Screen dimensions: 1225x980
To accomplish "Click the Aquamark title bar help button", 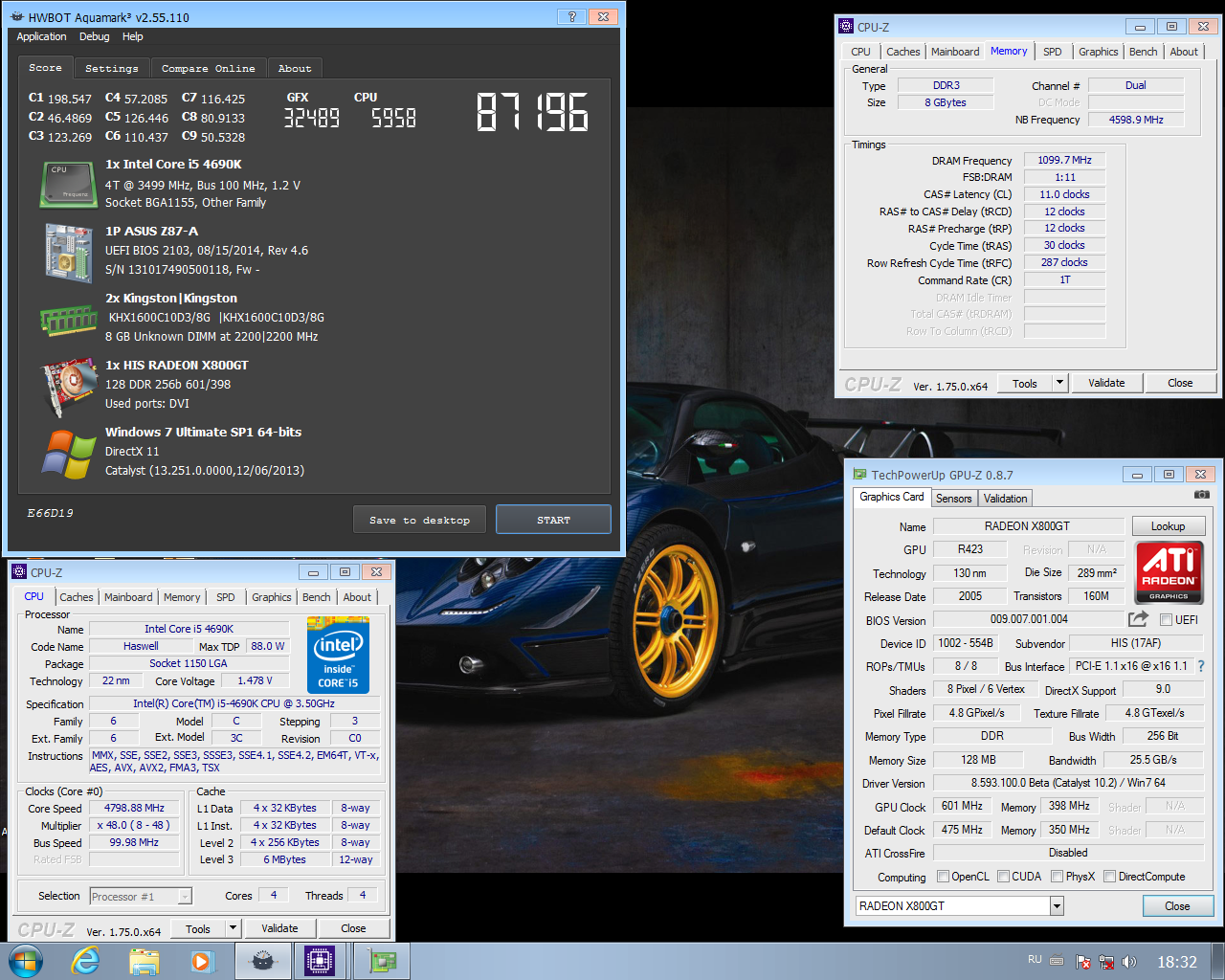I will coord(571,16).
